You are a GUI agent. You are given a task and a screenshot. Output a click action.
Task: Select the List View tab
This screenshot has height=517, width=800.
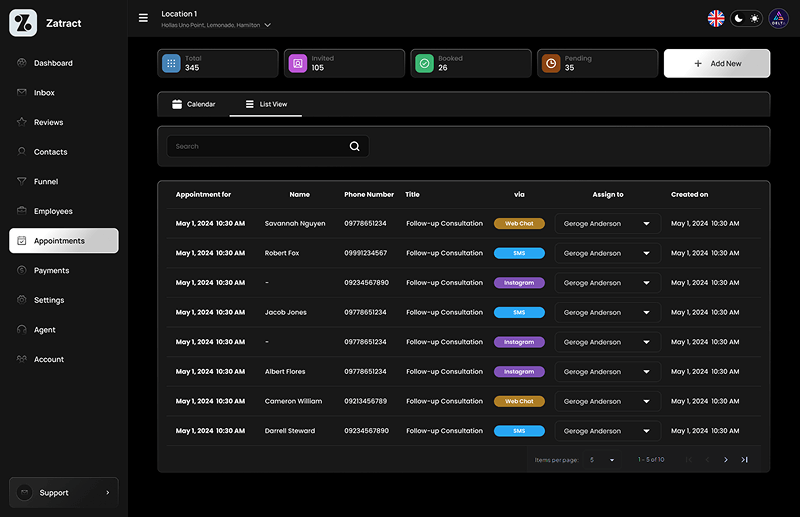click(266, 104)
